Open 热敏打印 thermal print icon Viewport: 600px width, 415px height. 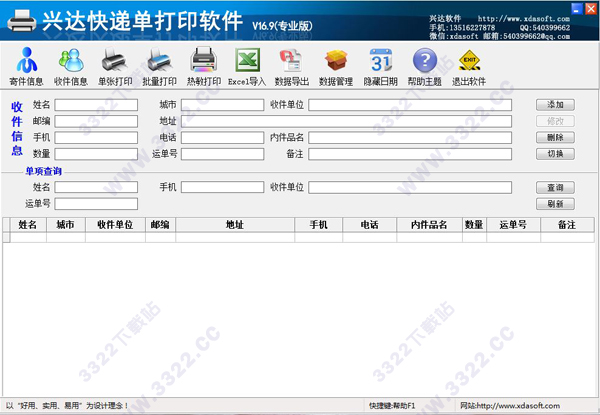[x=204, y=66]
